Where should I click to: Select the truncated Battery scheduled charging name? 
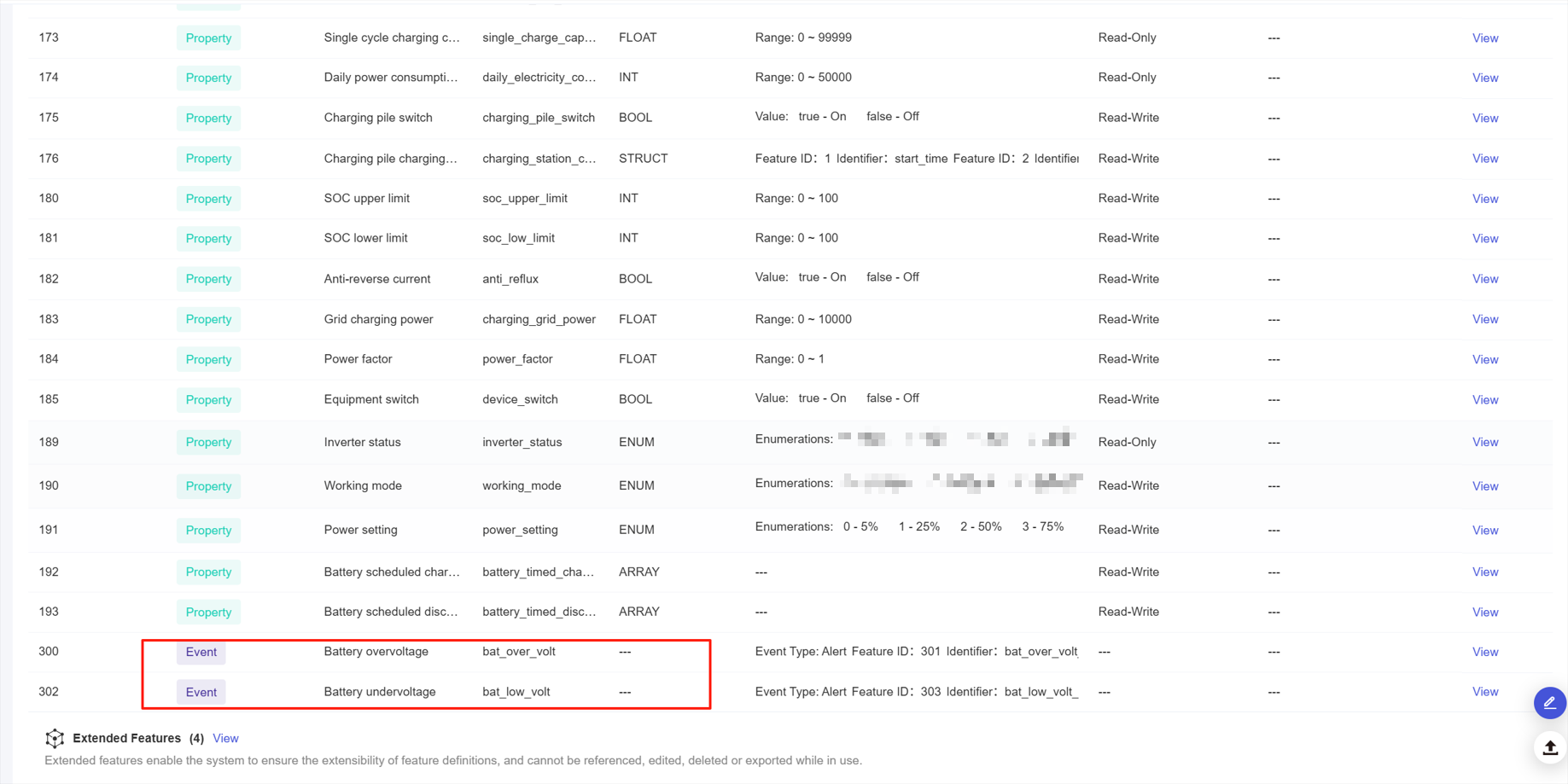392,572
